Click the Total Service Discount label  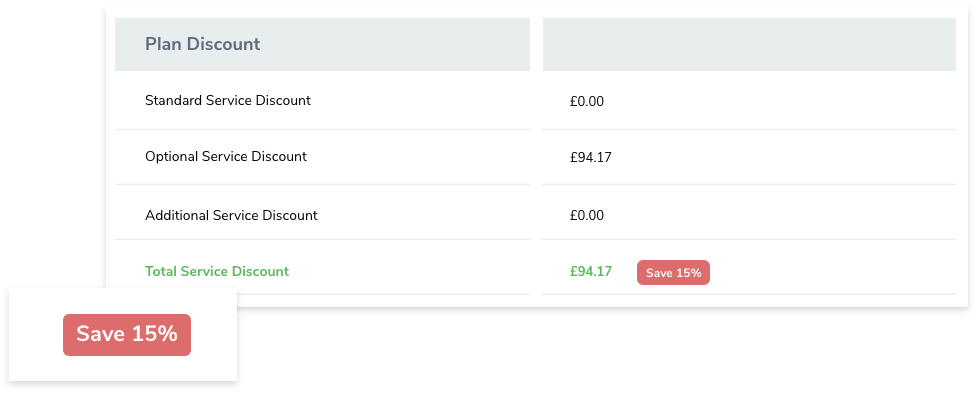point(217,272)
